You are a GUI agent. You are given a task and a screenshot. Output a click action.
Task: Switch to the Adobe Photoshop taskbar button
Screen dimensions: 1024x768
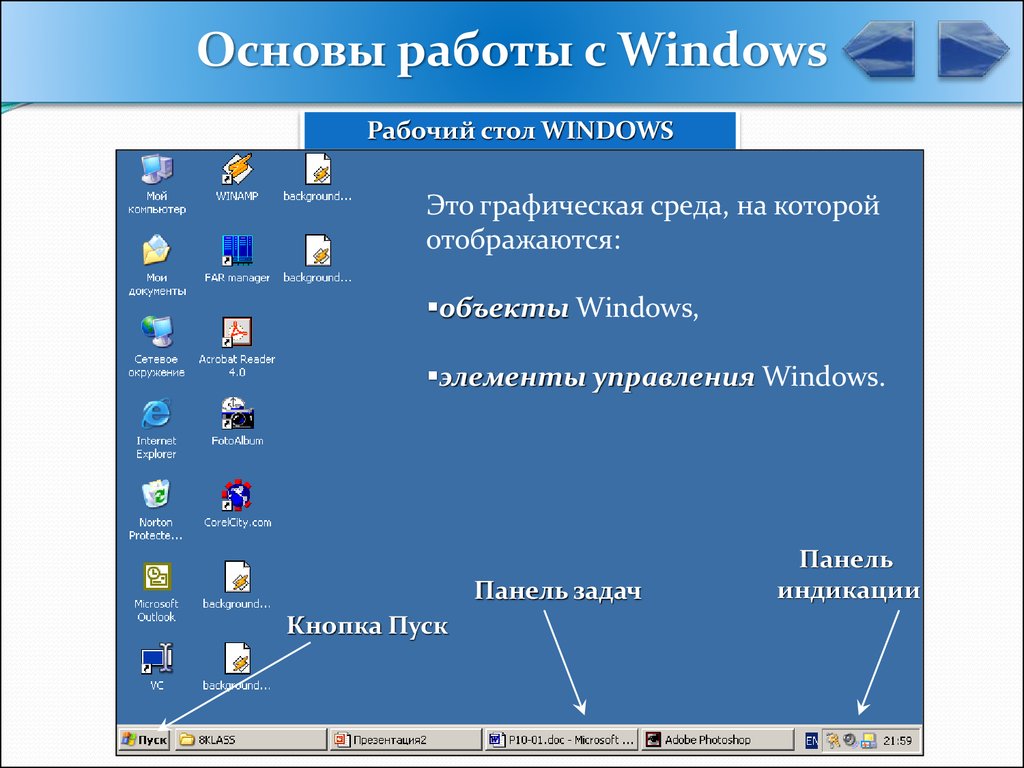point(716,739)
